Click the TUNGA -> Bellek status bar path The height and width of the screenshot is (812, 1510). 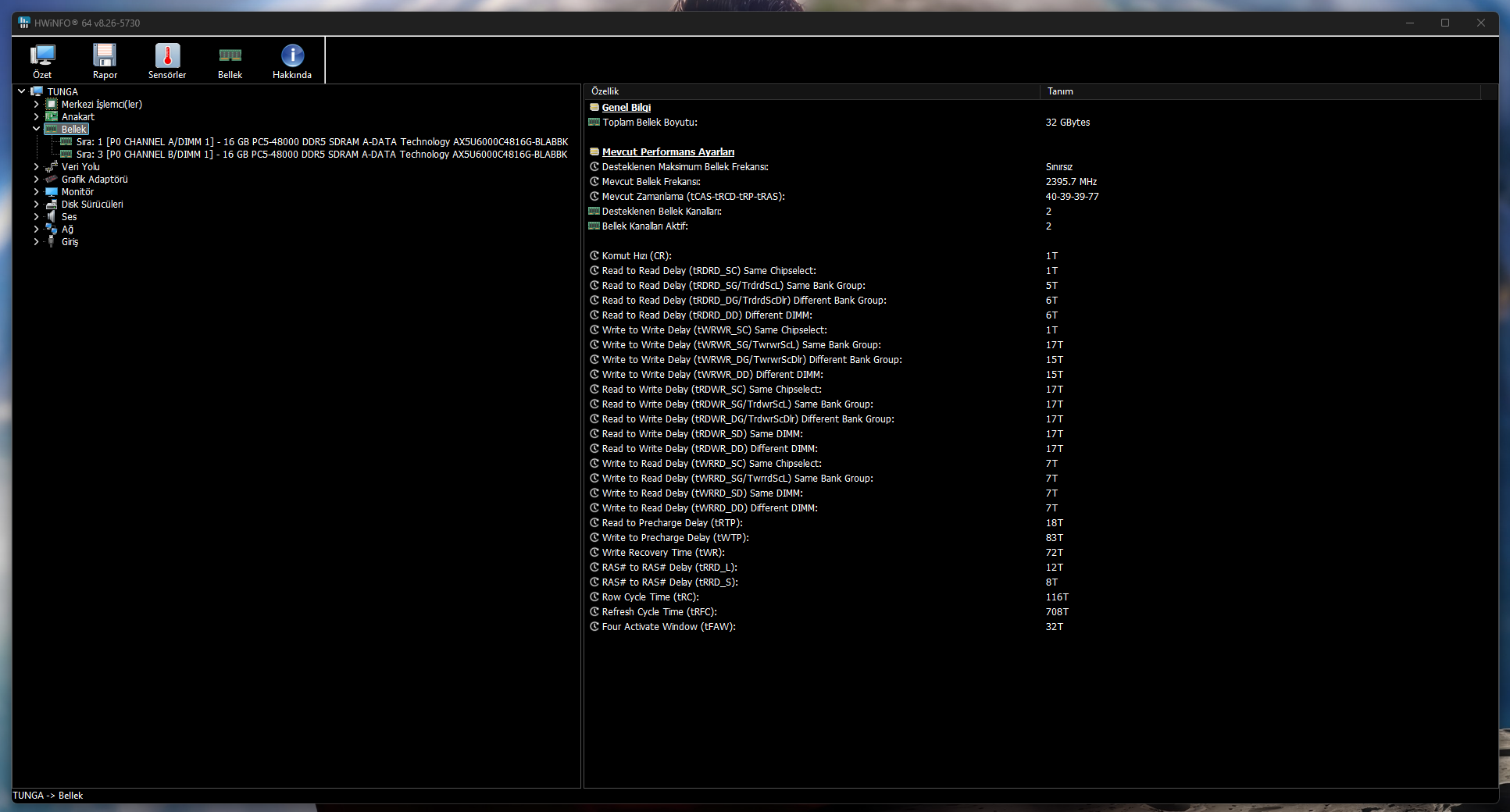click(48, 795)
